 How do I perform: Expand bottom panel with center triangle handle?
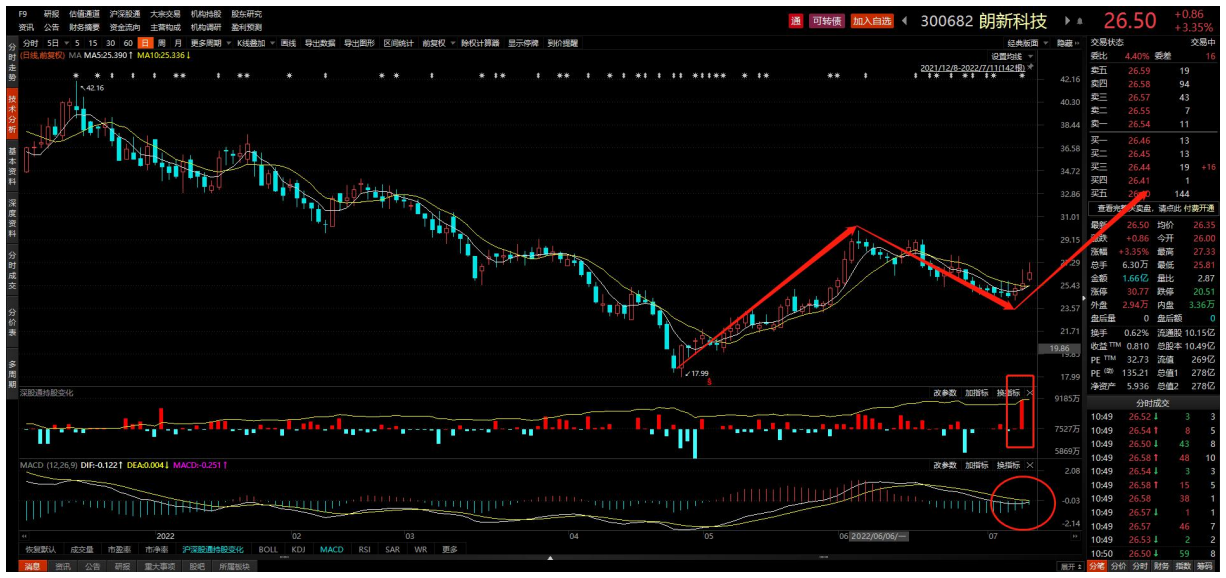point(549,558)
